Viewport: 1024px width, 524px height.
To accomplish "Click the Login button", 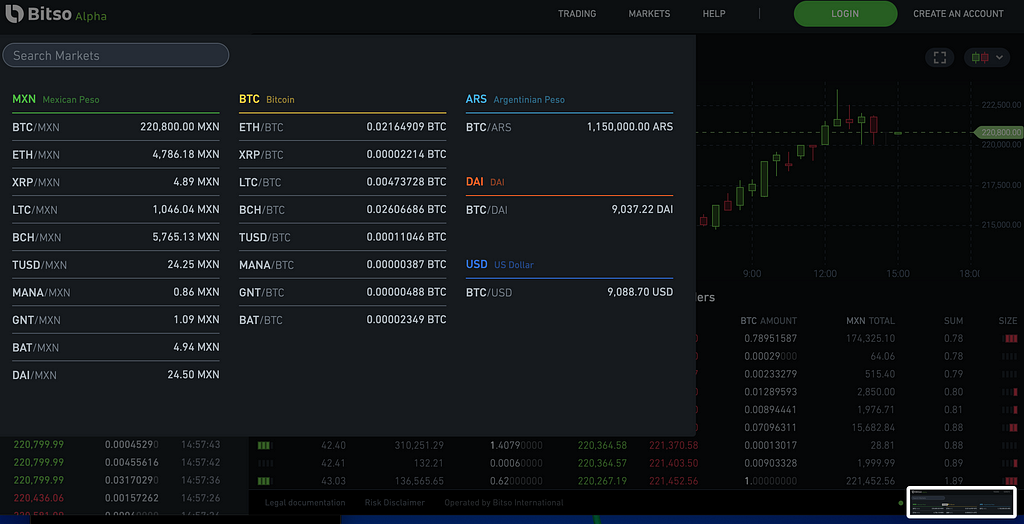I will tap(845, 14).
